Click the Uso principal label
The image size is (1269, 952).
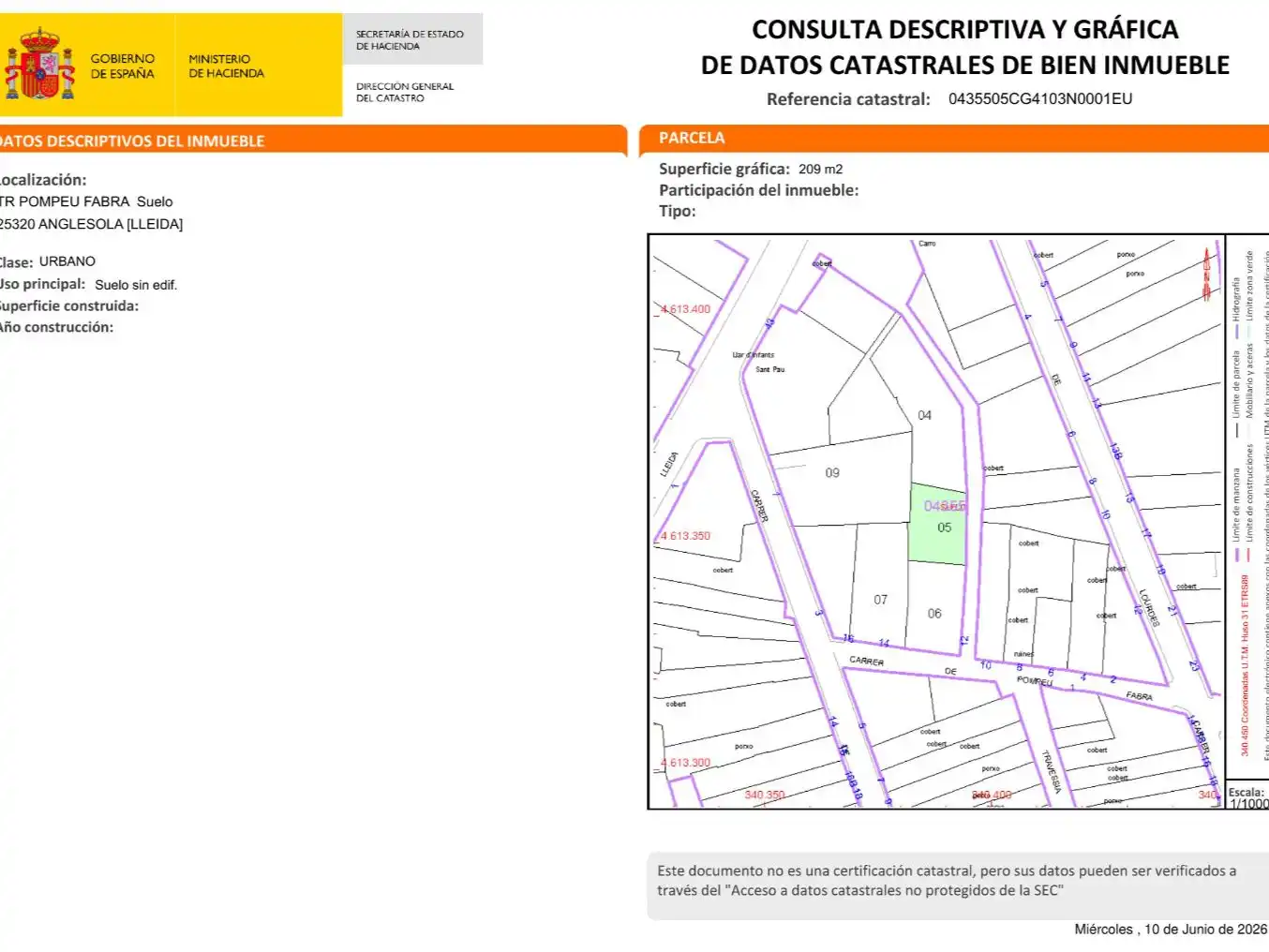(x=42, y=284)
